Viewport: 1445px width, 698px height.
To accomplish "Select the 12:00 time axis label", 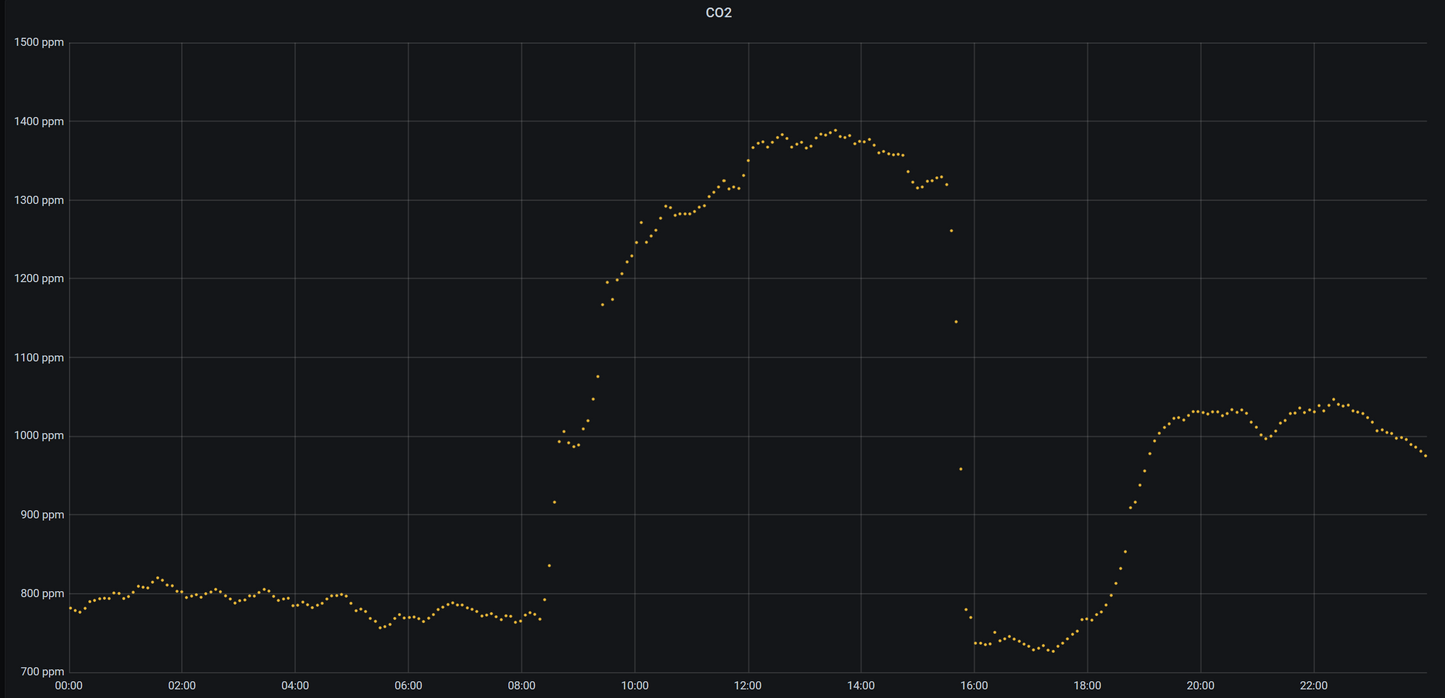I will (748, 686).
